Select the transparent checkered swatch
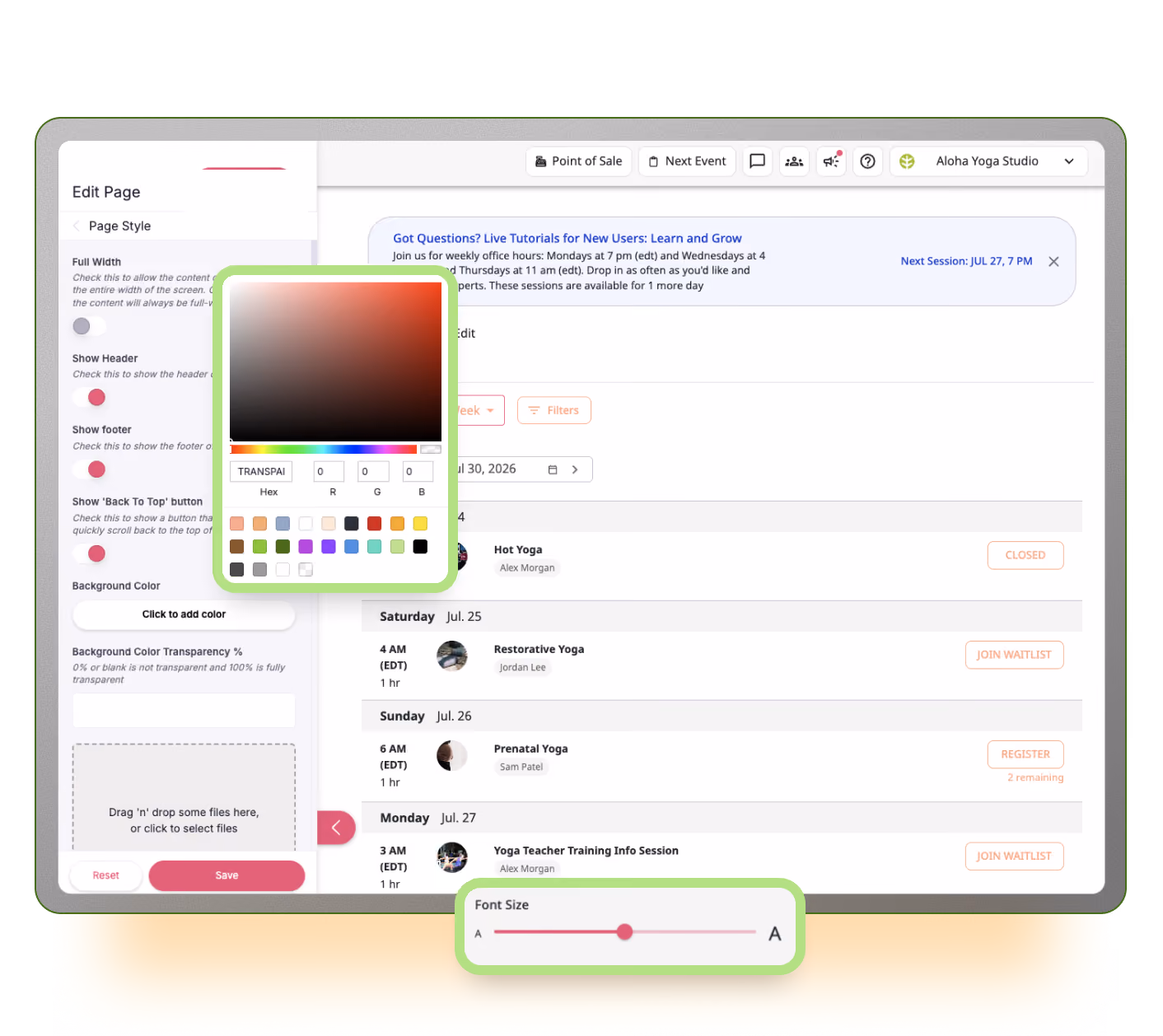 (x=306, y=570)
